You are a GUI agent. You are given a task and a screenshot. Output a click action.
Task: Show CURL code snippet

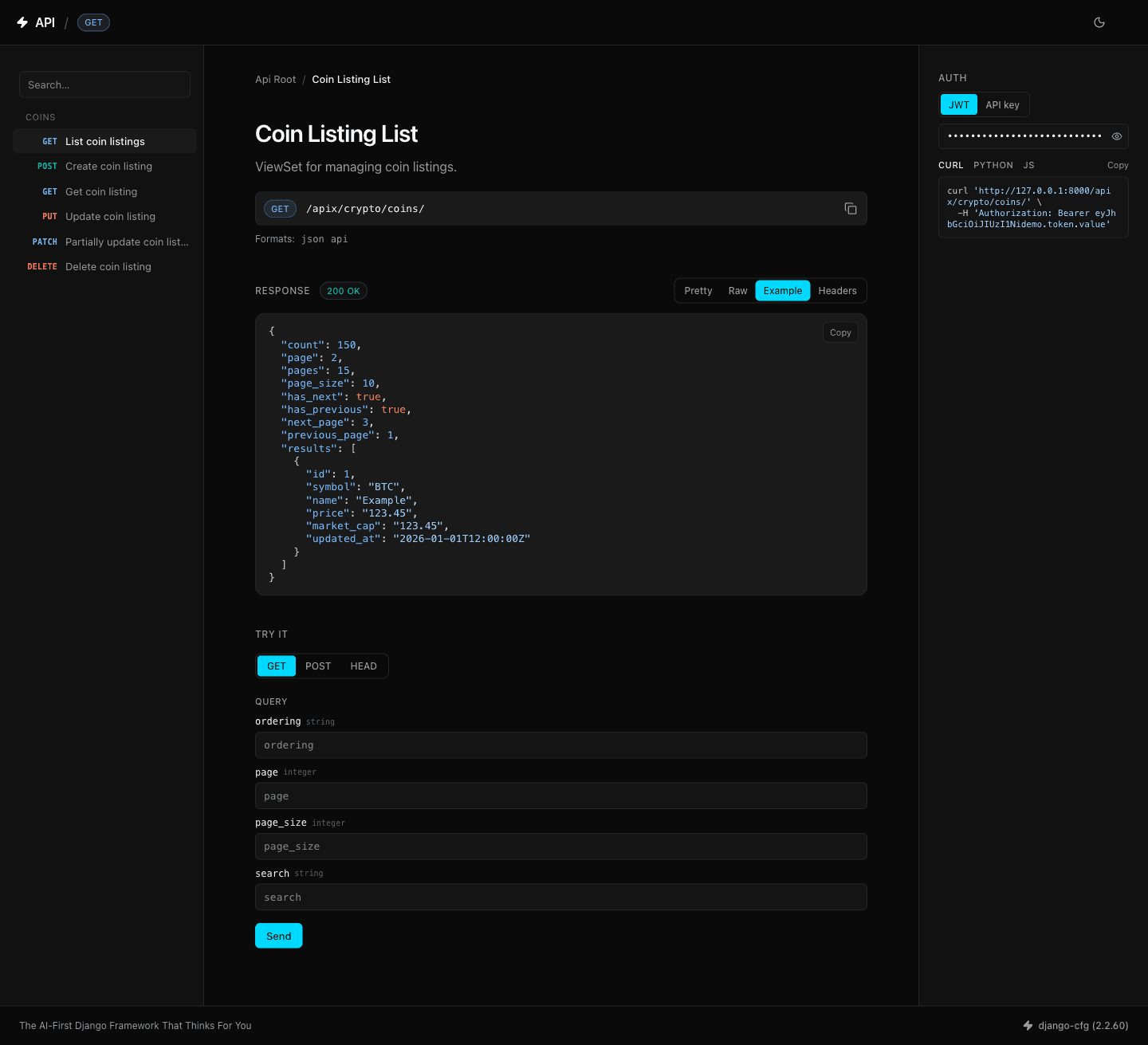(951, 166)
